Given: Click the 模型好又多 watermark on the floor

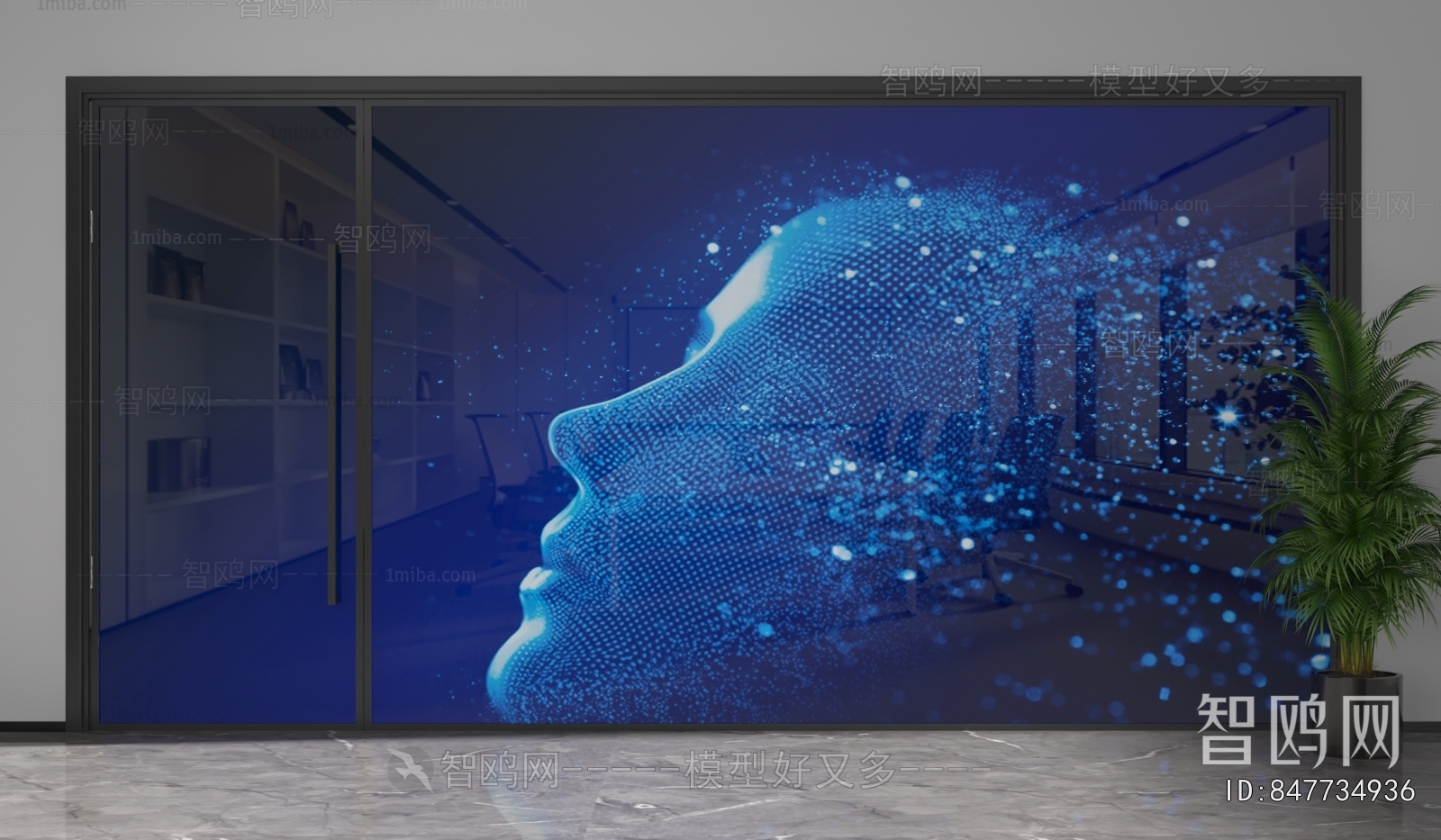Looking at the screenshot, I should point(791,771).
